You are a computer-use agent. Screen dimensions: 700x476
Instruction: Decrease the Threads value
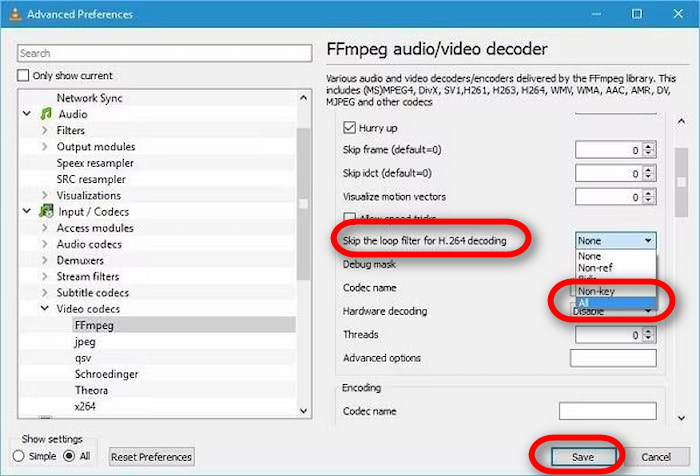[x=649, y=339]
